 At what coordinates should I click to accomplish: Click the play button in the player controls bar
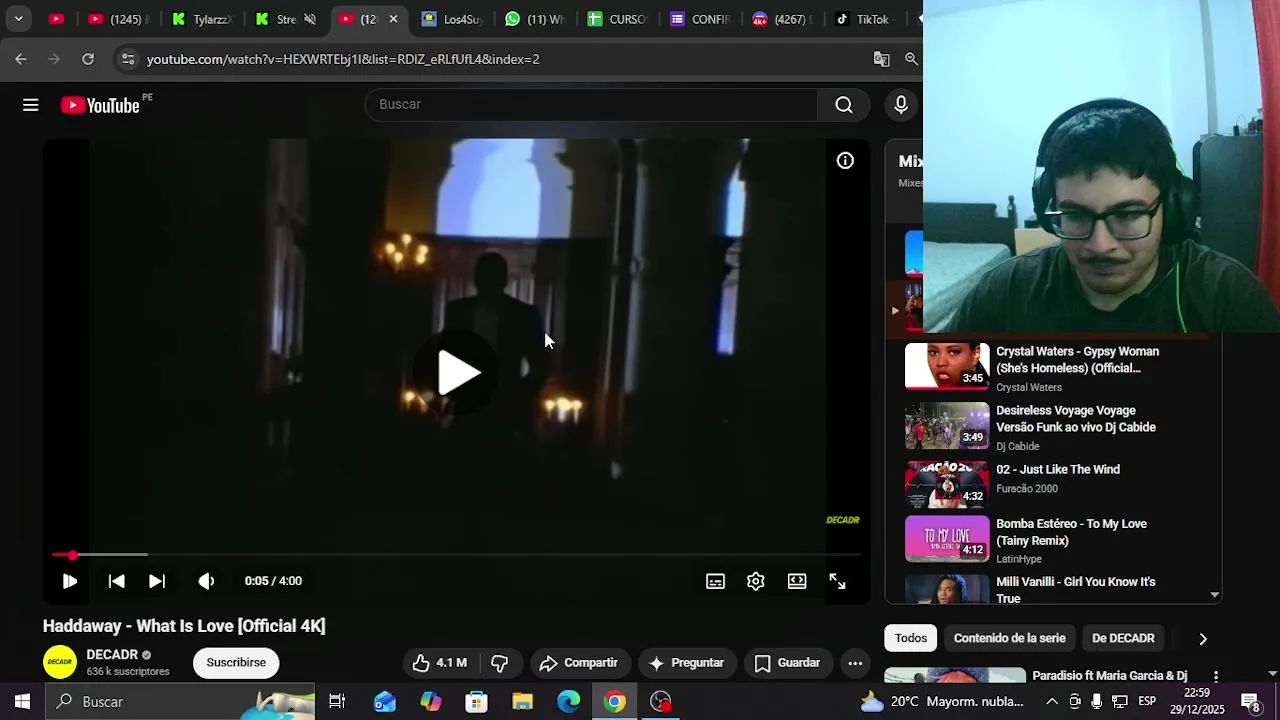(70, 581)
